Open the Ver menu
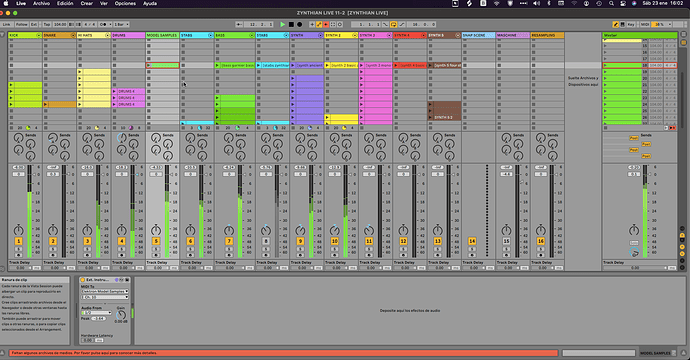 (x=104, y=4)
